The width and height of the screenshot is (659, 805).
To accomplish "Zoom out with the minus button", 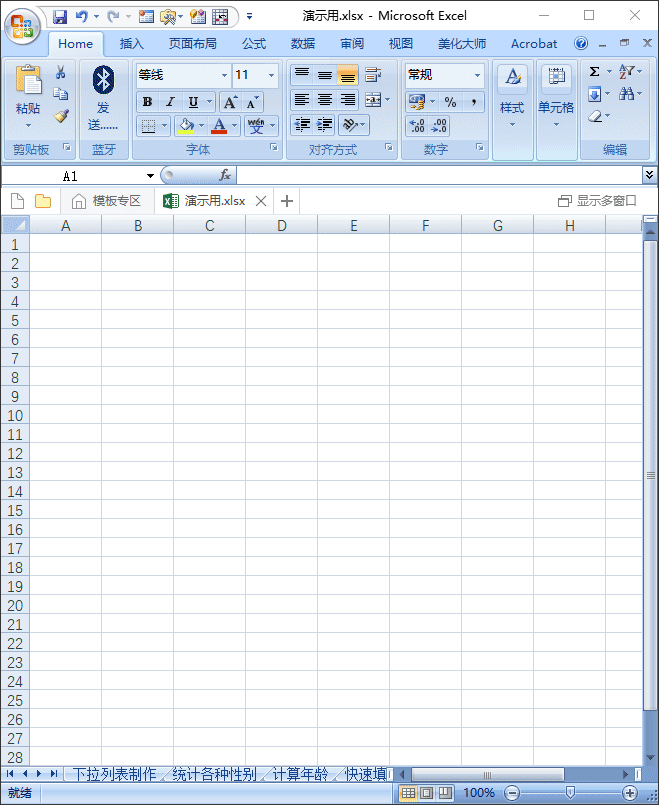I will point(512,793).
